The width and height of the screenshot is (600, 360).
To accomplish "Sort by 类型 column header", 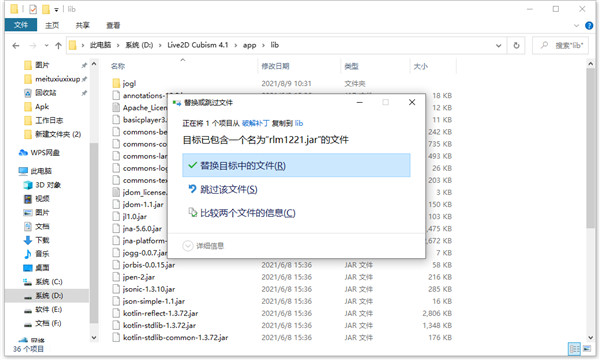I will [x=351, y=66].
